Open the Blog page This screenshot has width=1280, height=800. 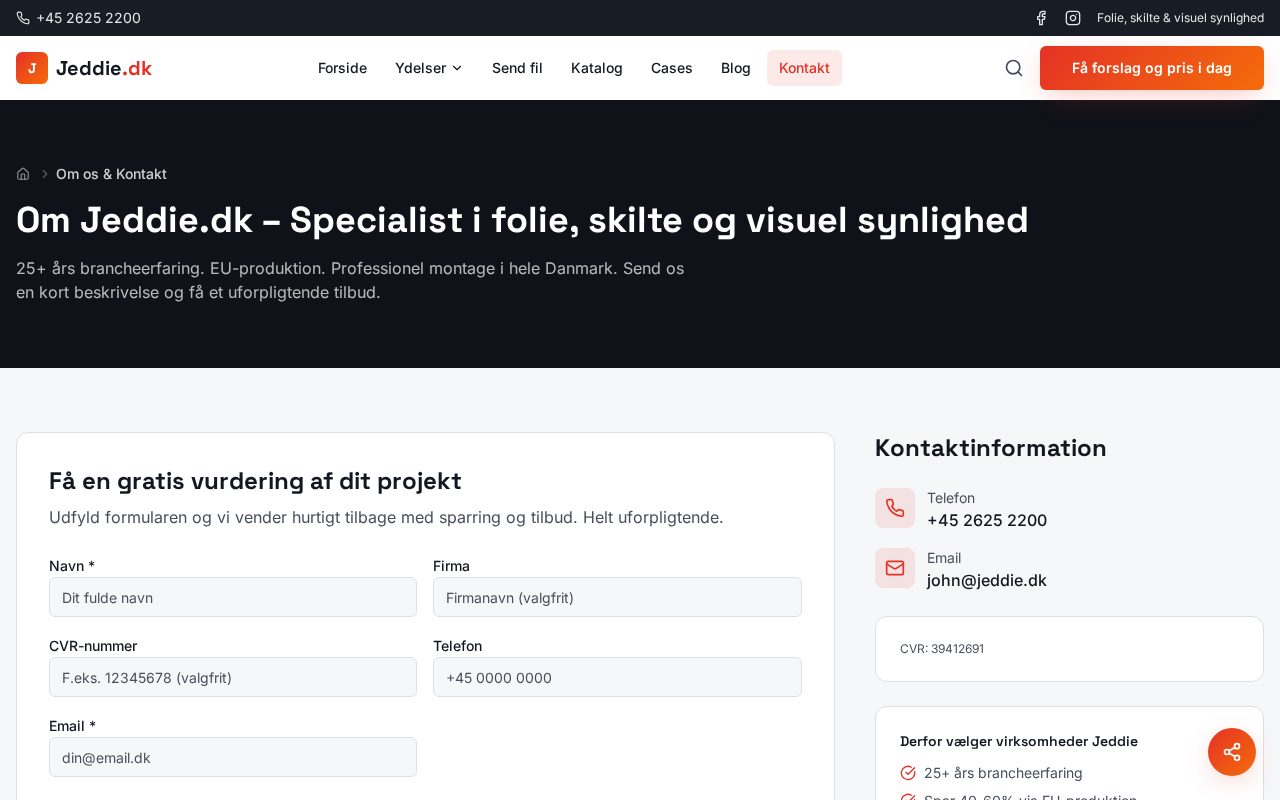pyautogui.click(x=736, y=68)
